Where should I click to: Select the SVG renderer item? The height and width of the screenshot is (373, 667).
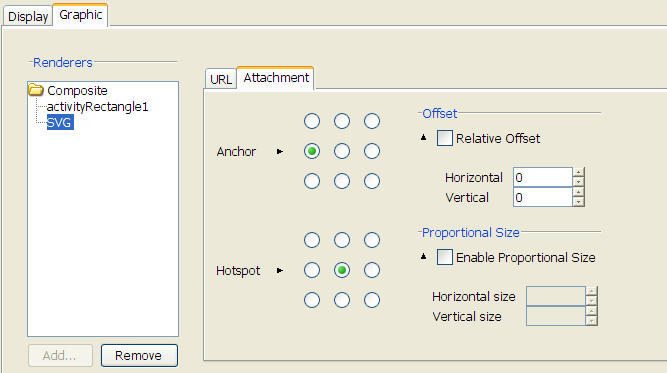click(60, 122)
